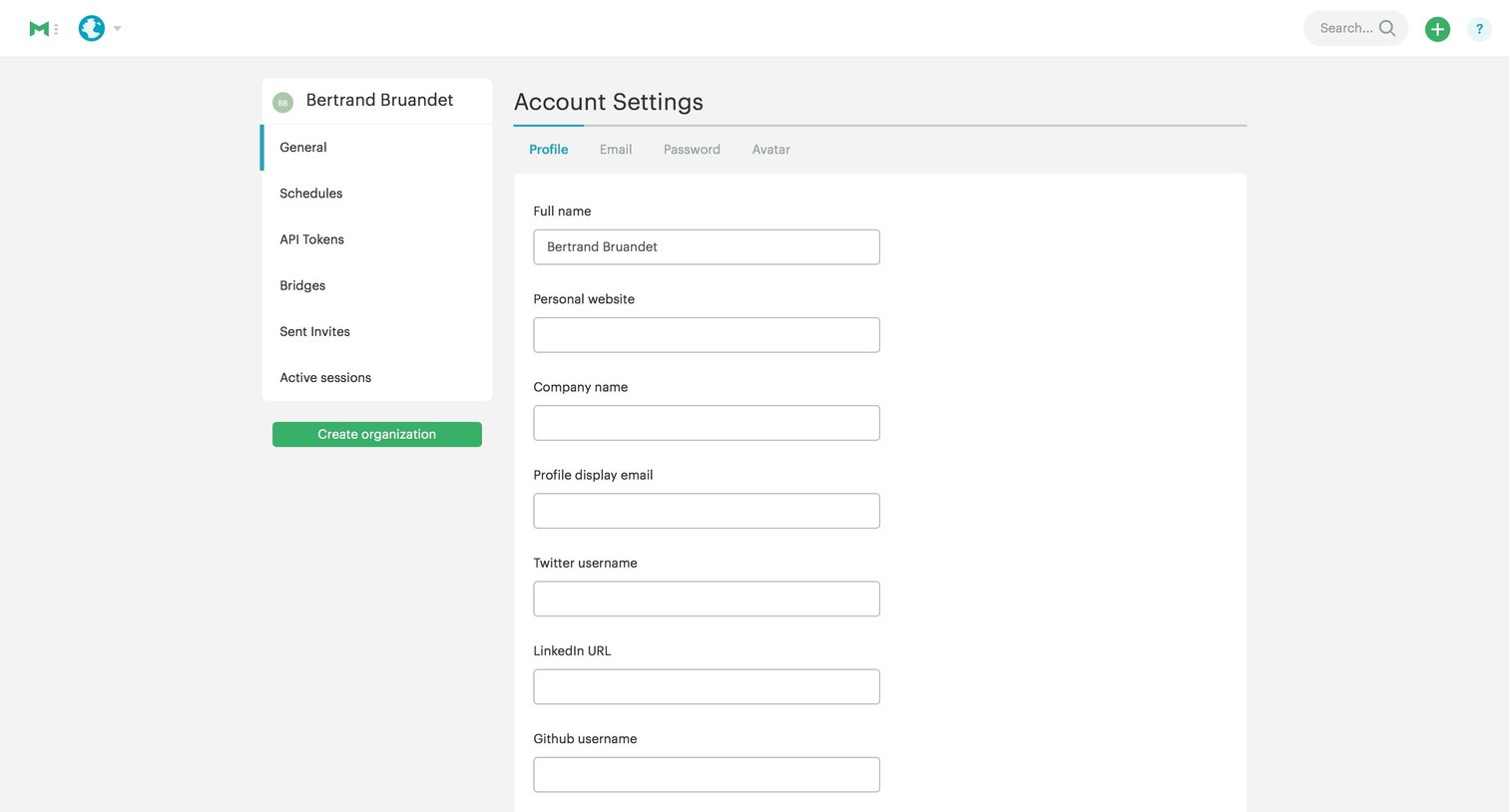The width and height of the screenshot is (1509, 812).
Task: Open Active sessions page
Action: click(x=377, y=377)
